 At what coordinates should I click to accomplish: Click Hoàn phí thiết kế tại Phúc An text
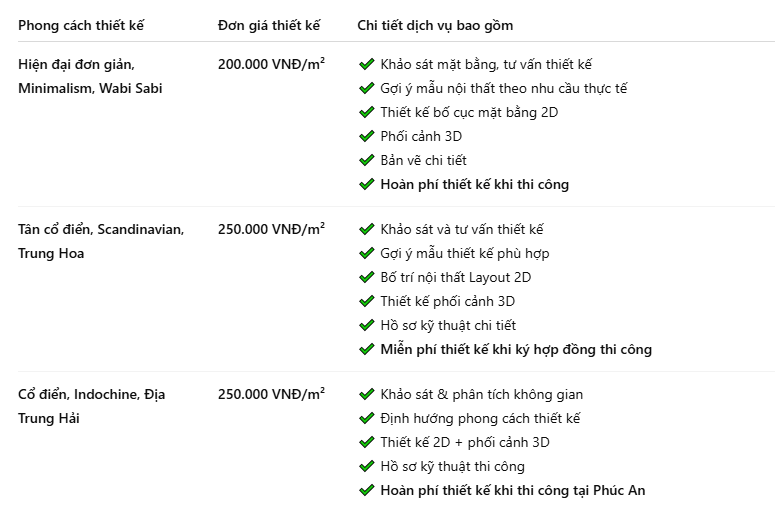(x=513, y=490)
